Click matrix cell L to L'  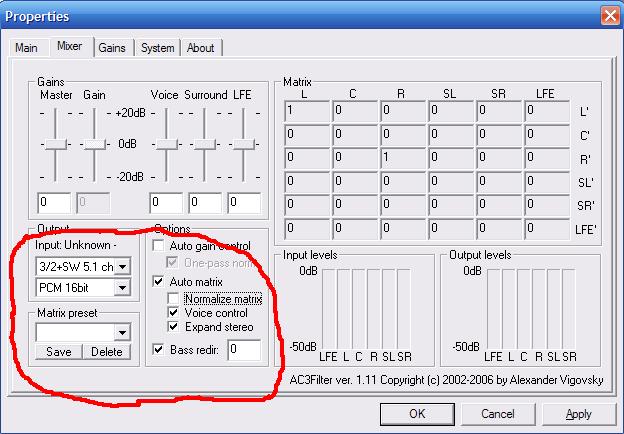click(307, 111)
